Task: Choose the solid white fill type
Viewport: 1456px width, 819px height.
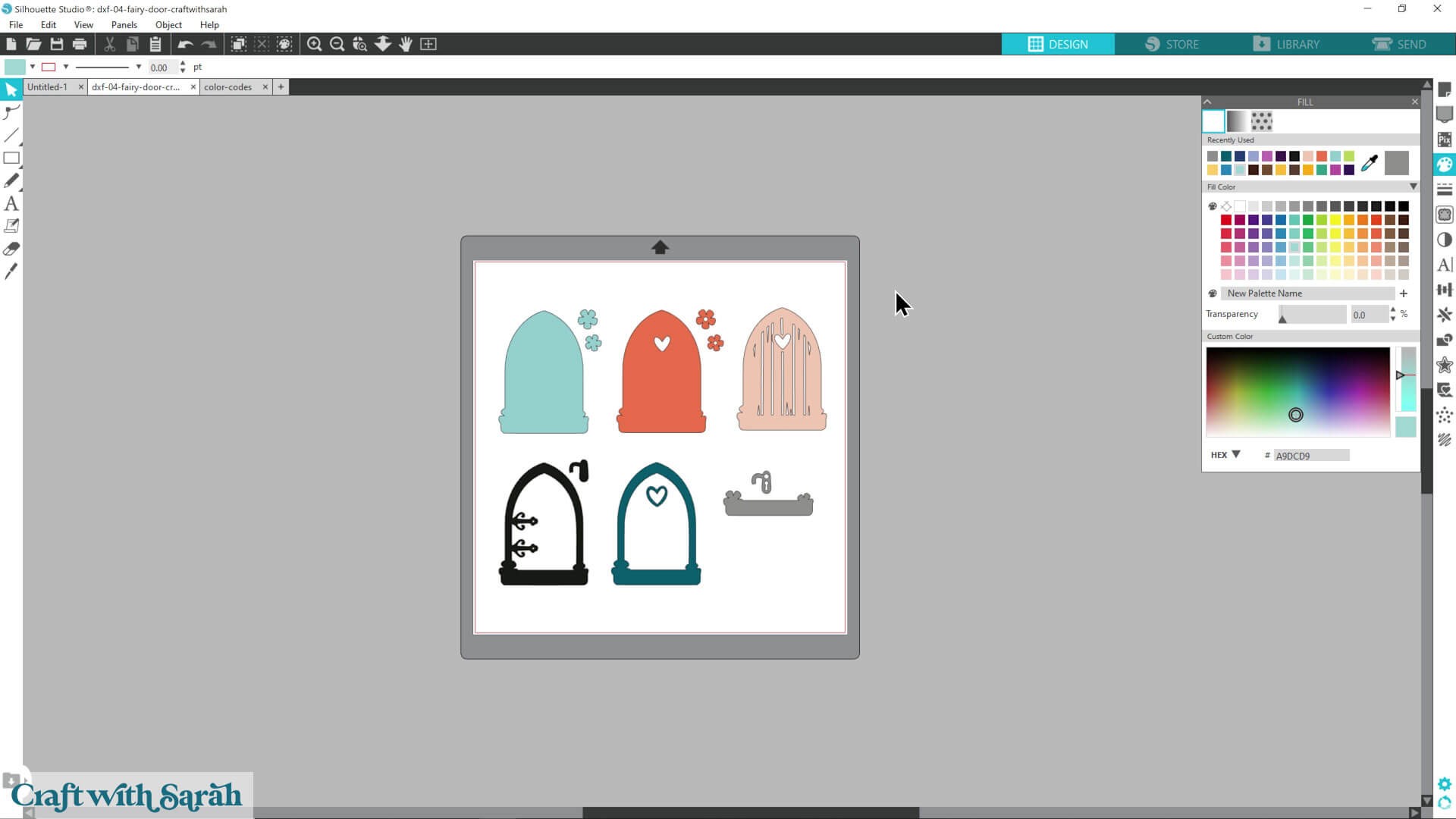Action: coord(1213,121)
